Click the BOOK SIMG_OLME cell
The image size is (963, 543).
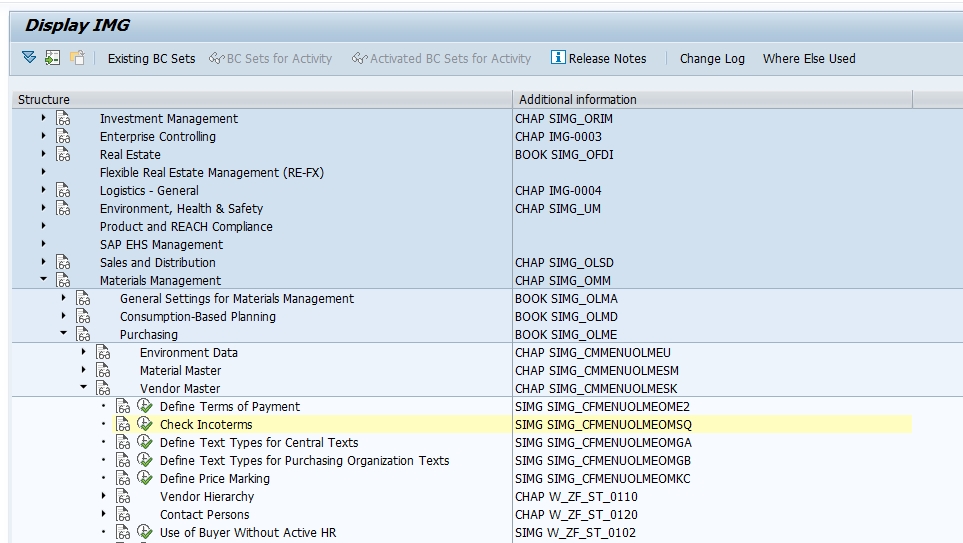point(566,335)
